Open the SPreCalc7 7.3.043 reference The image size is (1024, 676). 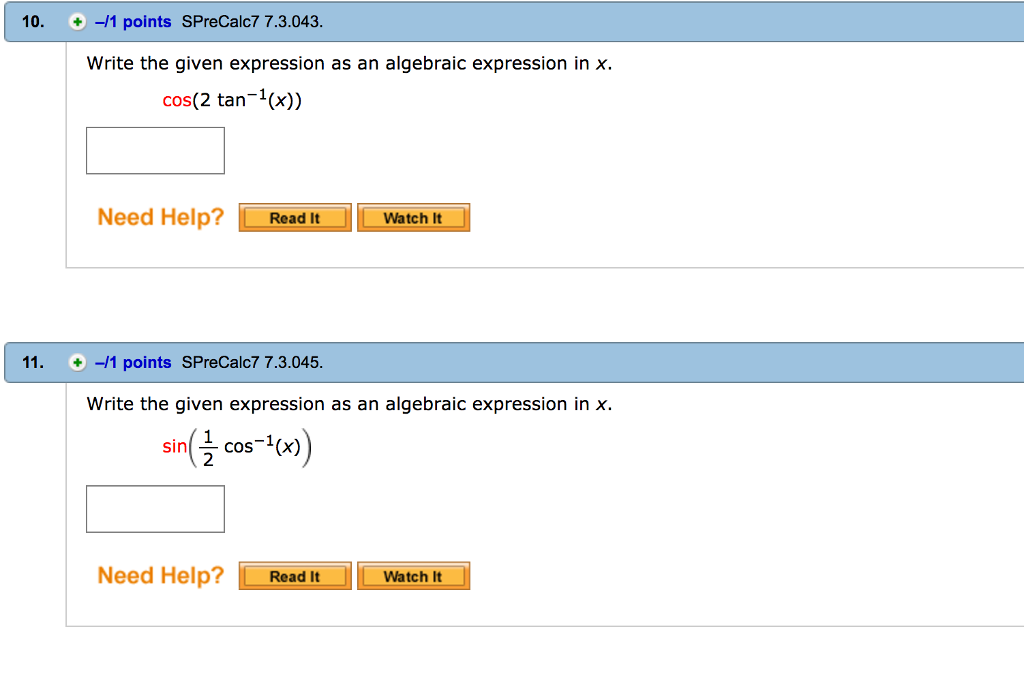pos(250,20)
